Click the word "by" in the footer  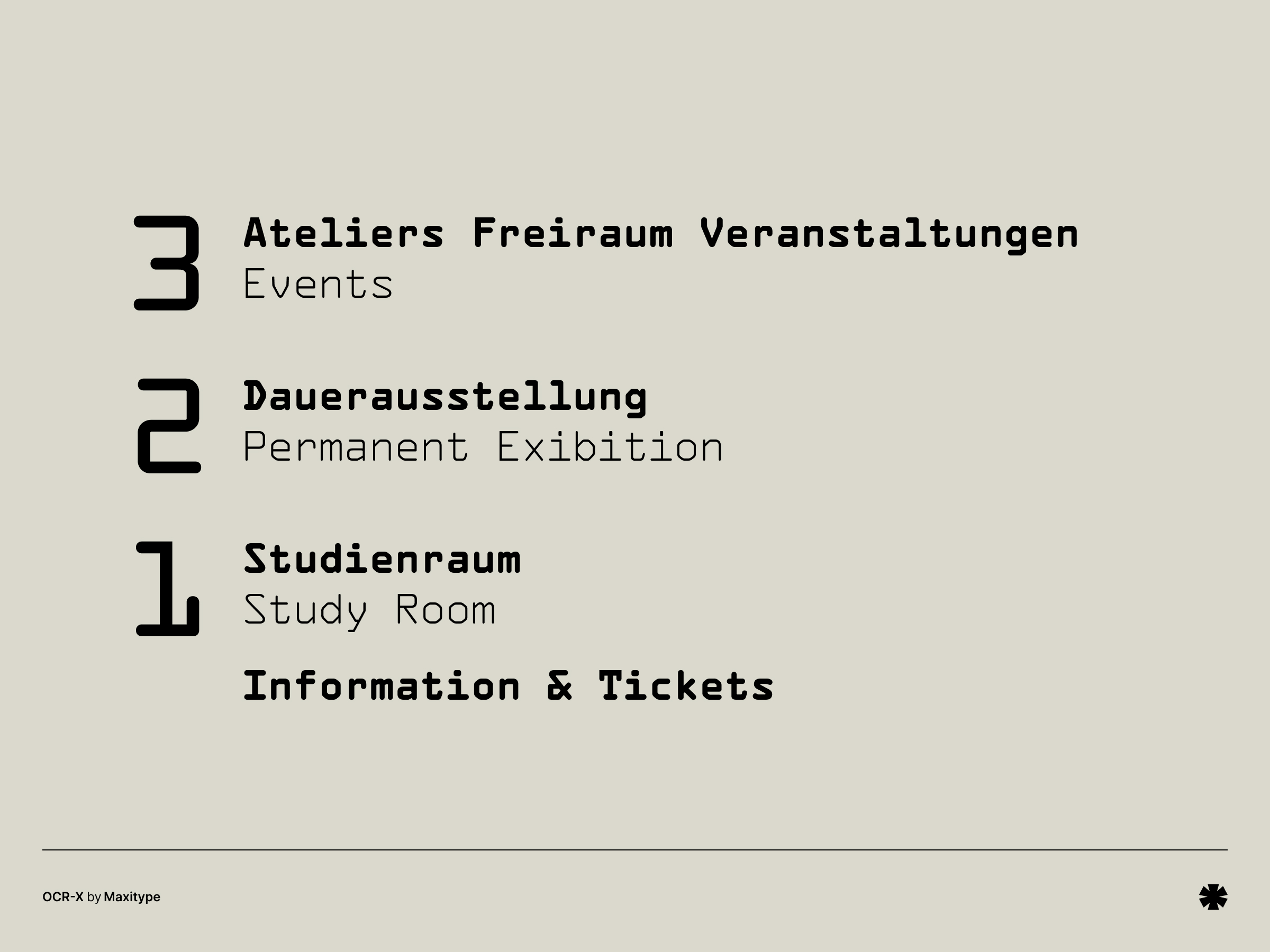coord(94,897)
